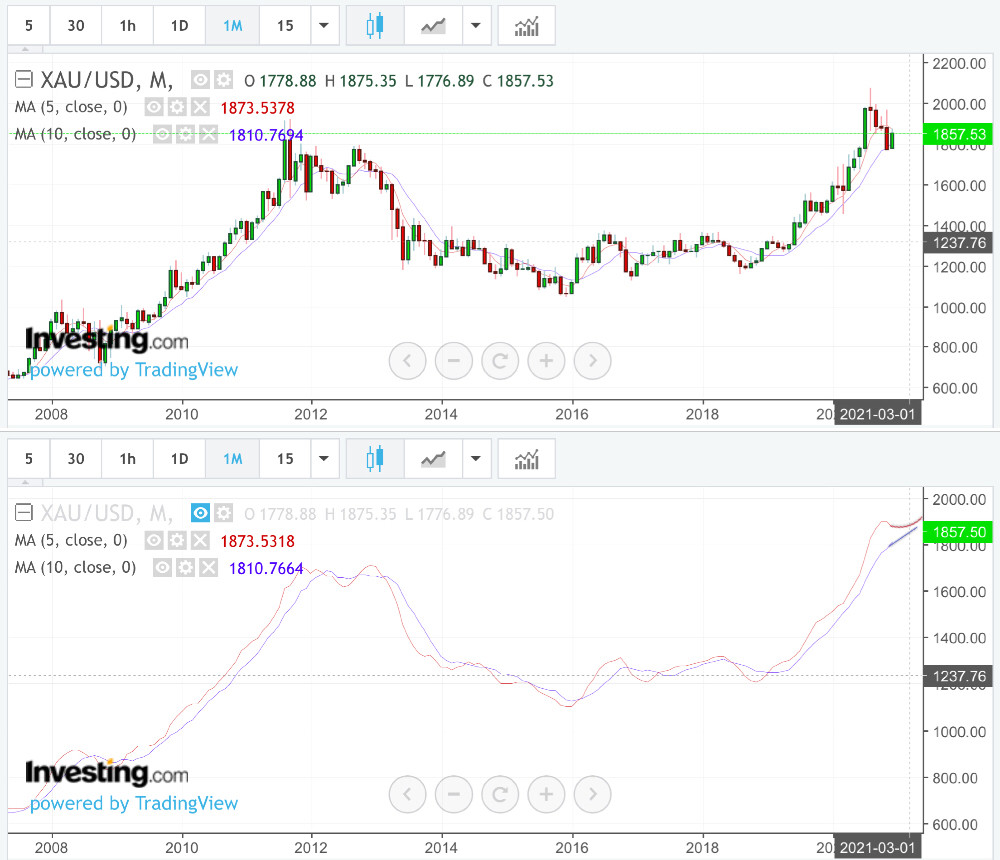Zoom in on the top chart

546,360
